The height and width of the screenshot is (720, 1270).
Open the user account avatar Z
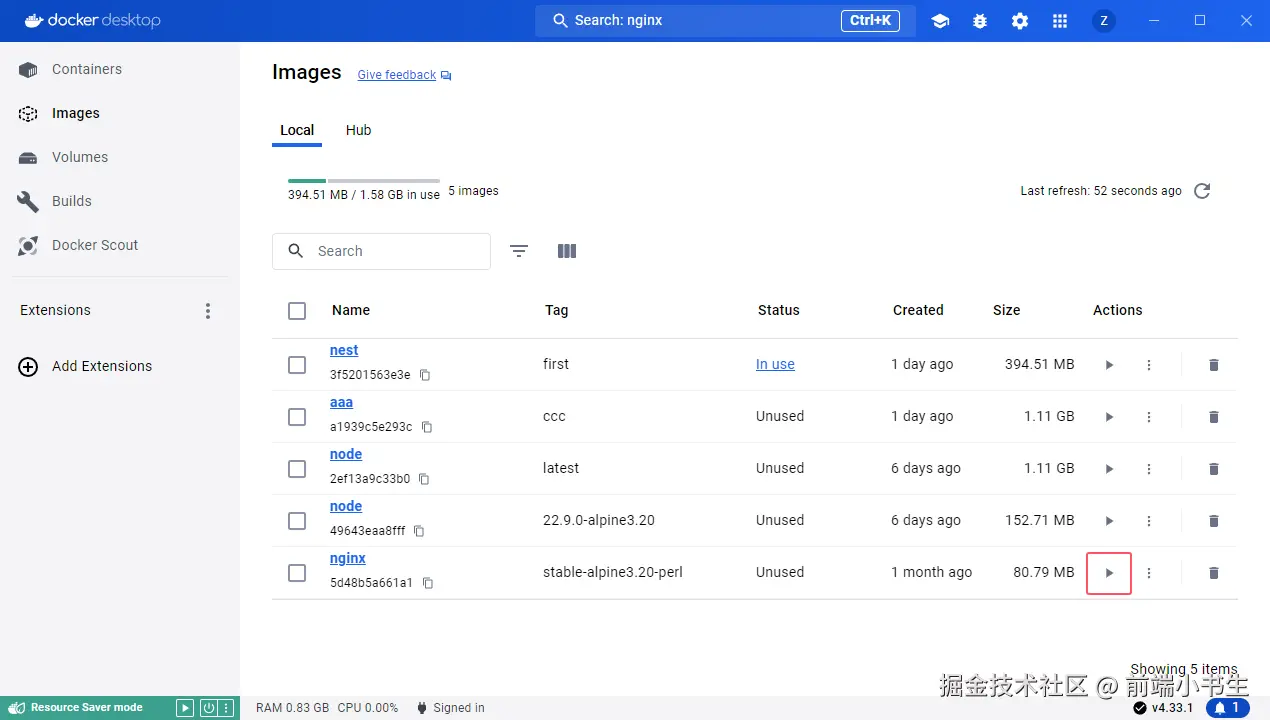[1104, 21]
